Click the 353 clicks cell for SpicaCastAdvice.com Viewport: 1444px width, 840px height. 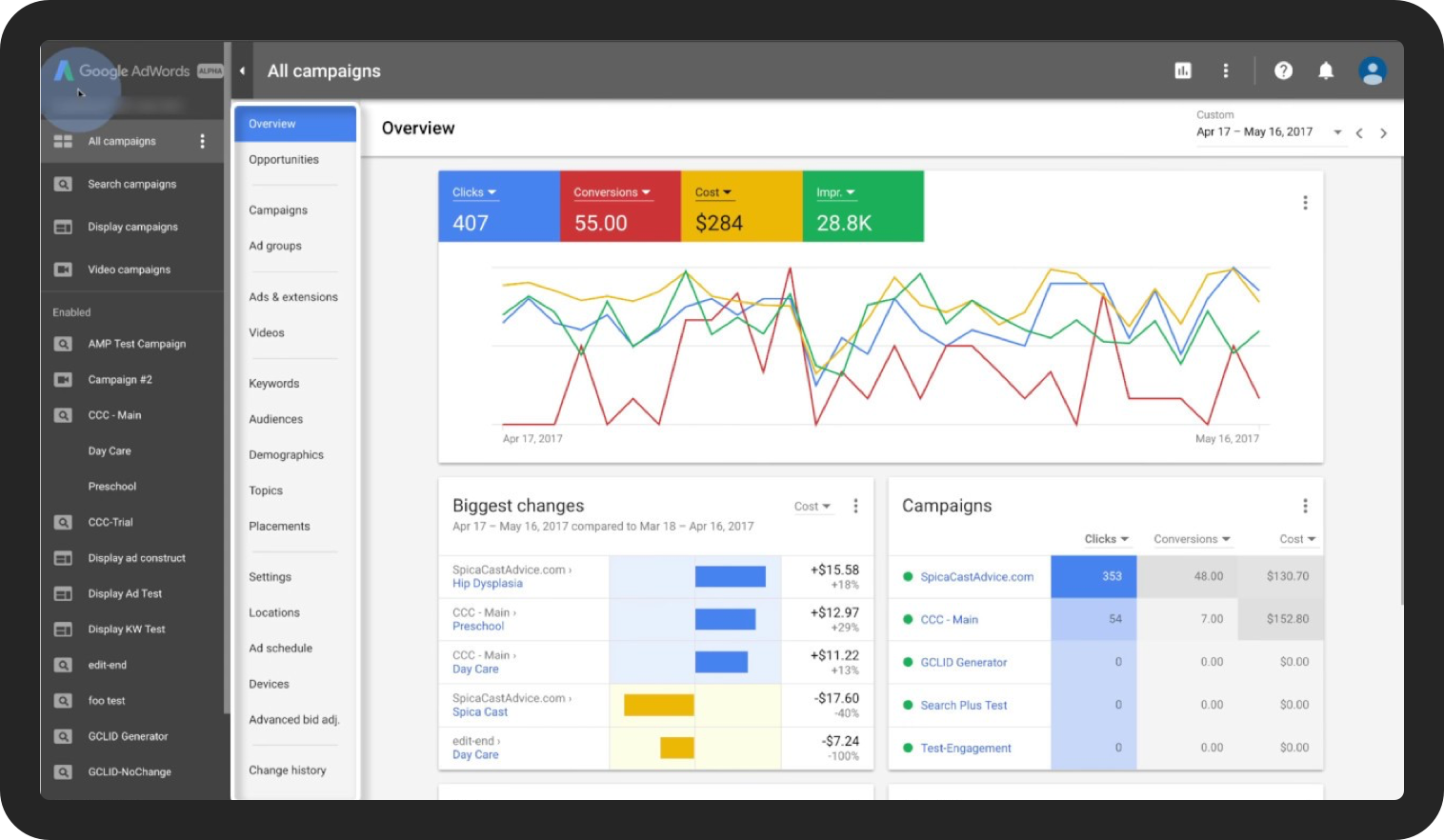(1094, 576)
